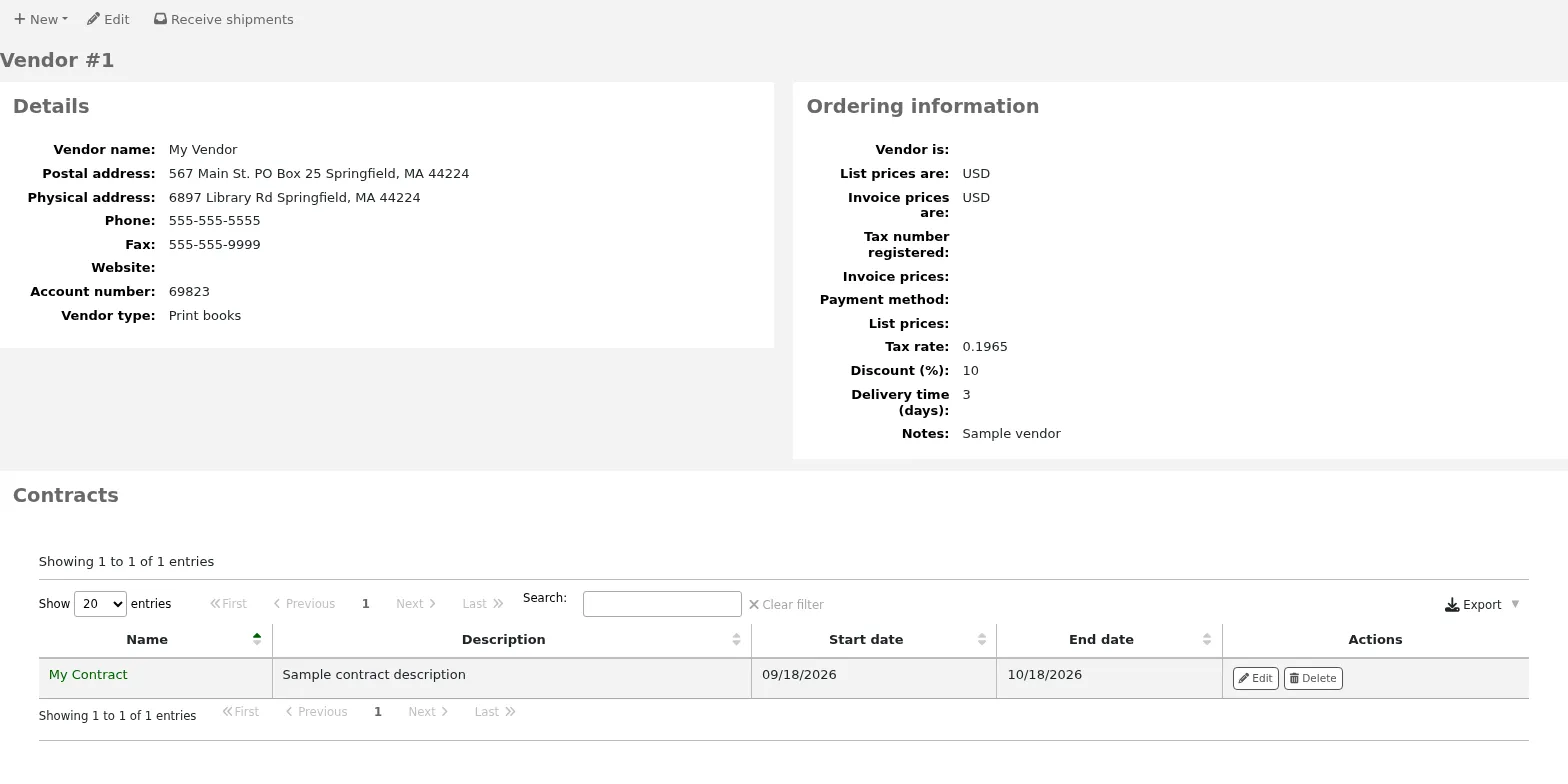Open the New dropdown menu
The height and width of the screenshot is (784, 1568).
pyautogui.click(x=41, y=19)
